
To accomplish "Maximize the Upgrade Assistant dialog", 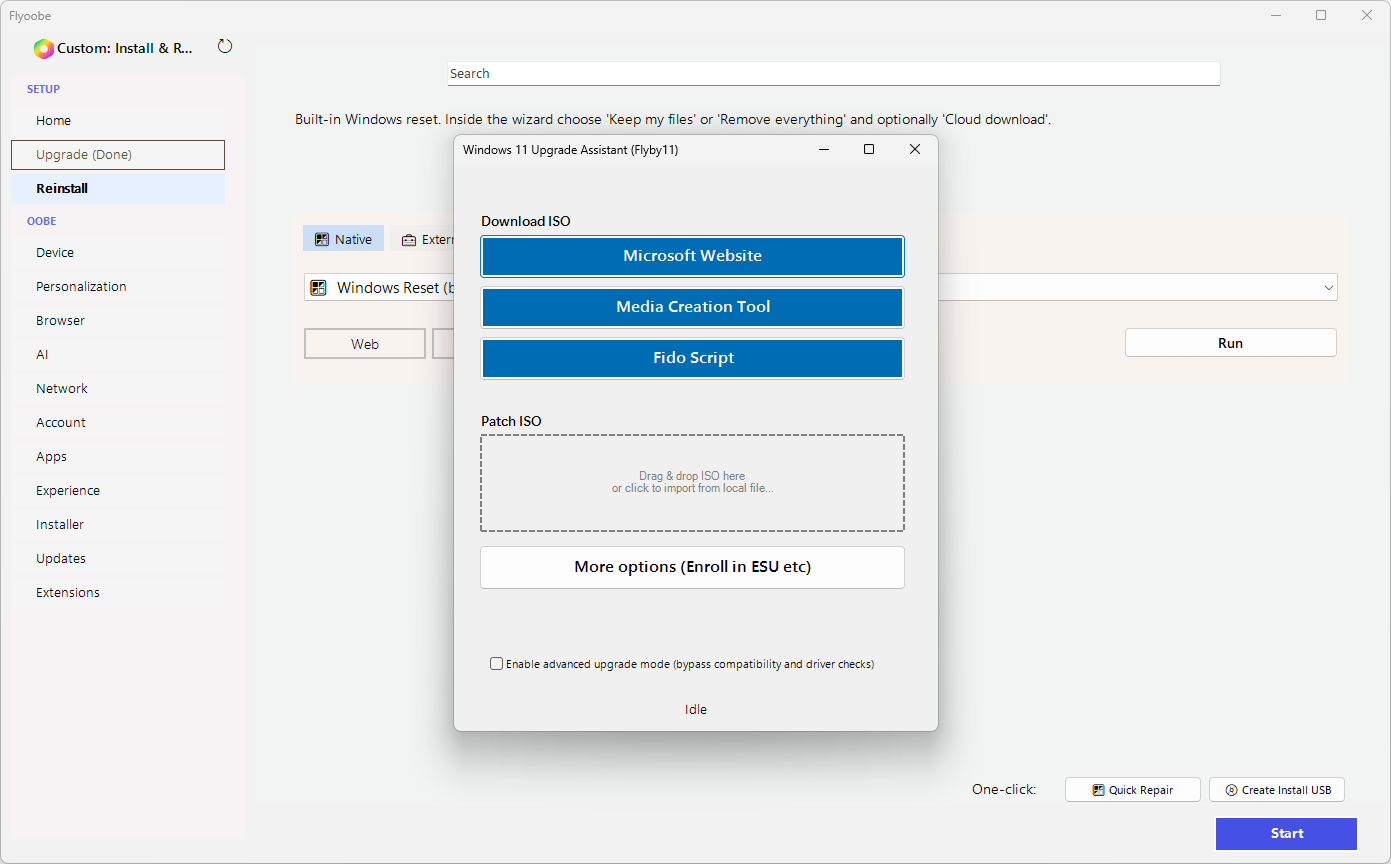I will click(869, 149).
